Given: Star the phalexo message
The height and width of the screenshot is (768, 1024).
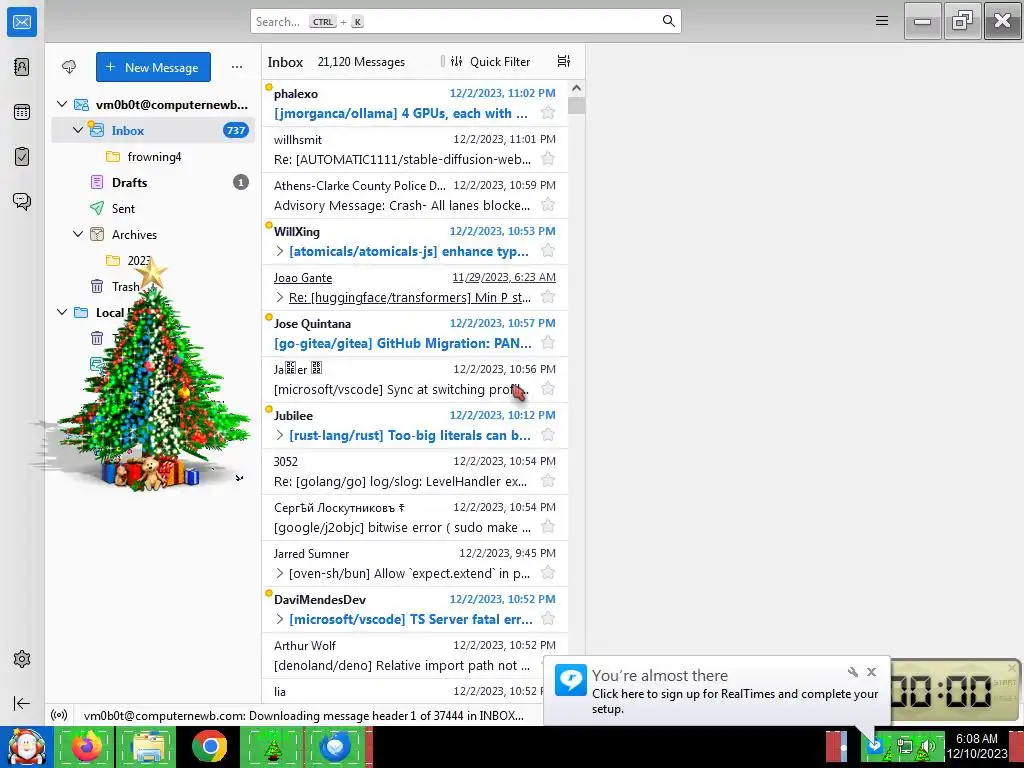Looking at the screenshot, I should tap(548, 113).
